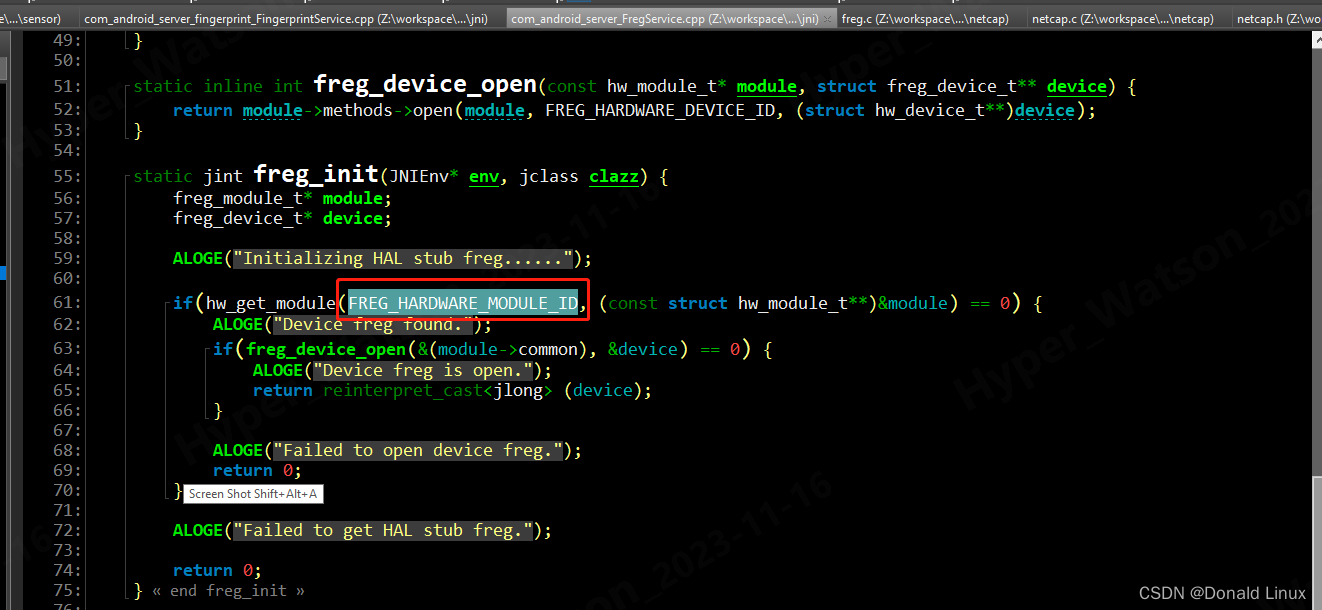The width and height of the screenshot is (1322, 610).
Task: Open the underlined device reference on line 51
Action: [1076, 86]
